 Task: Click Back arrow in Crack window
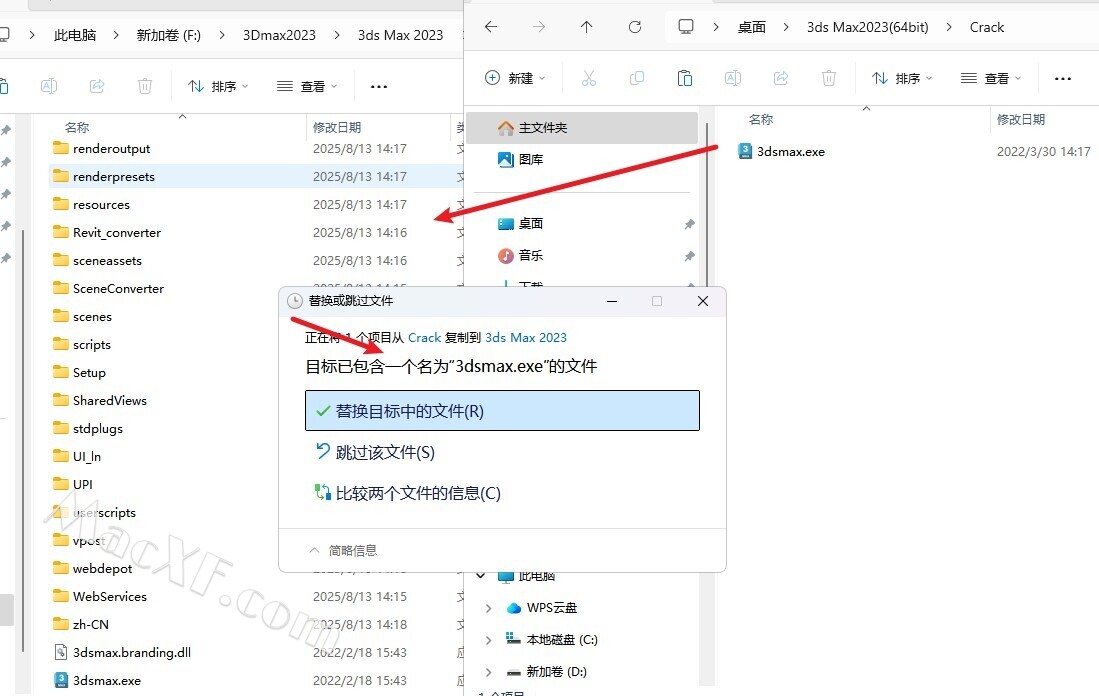click(491, 27)
